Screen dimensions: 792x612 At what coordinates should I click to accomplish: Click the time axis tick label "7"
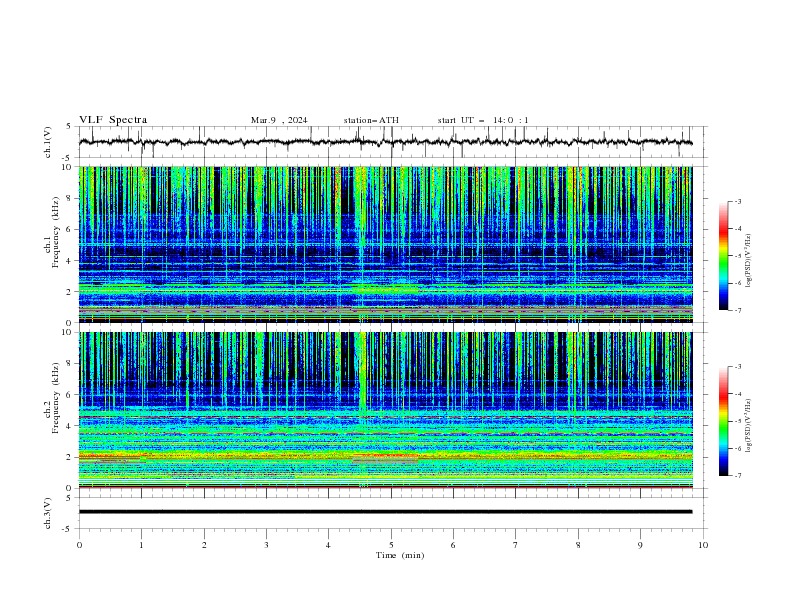[x=515, y=545]
